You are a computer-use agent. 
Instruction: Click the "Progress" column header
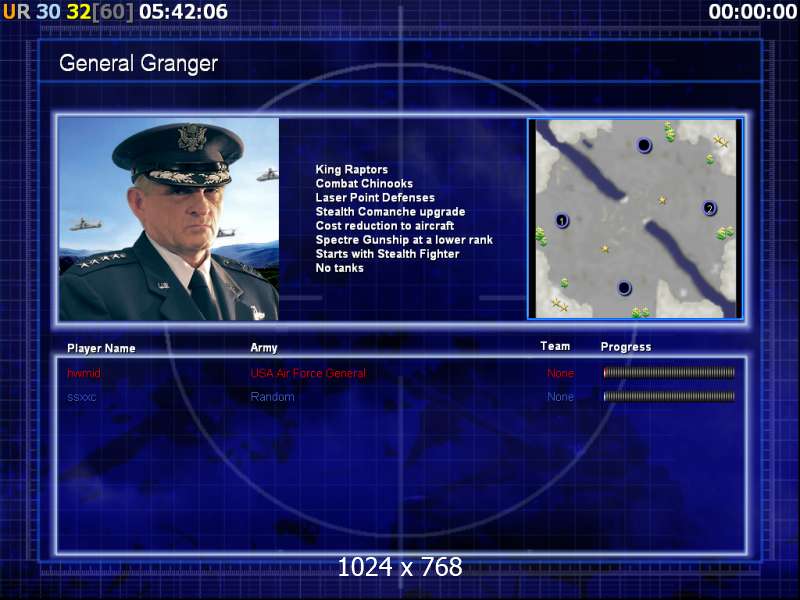click(626, 347)
